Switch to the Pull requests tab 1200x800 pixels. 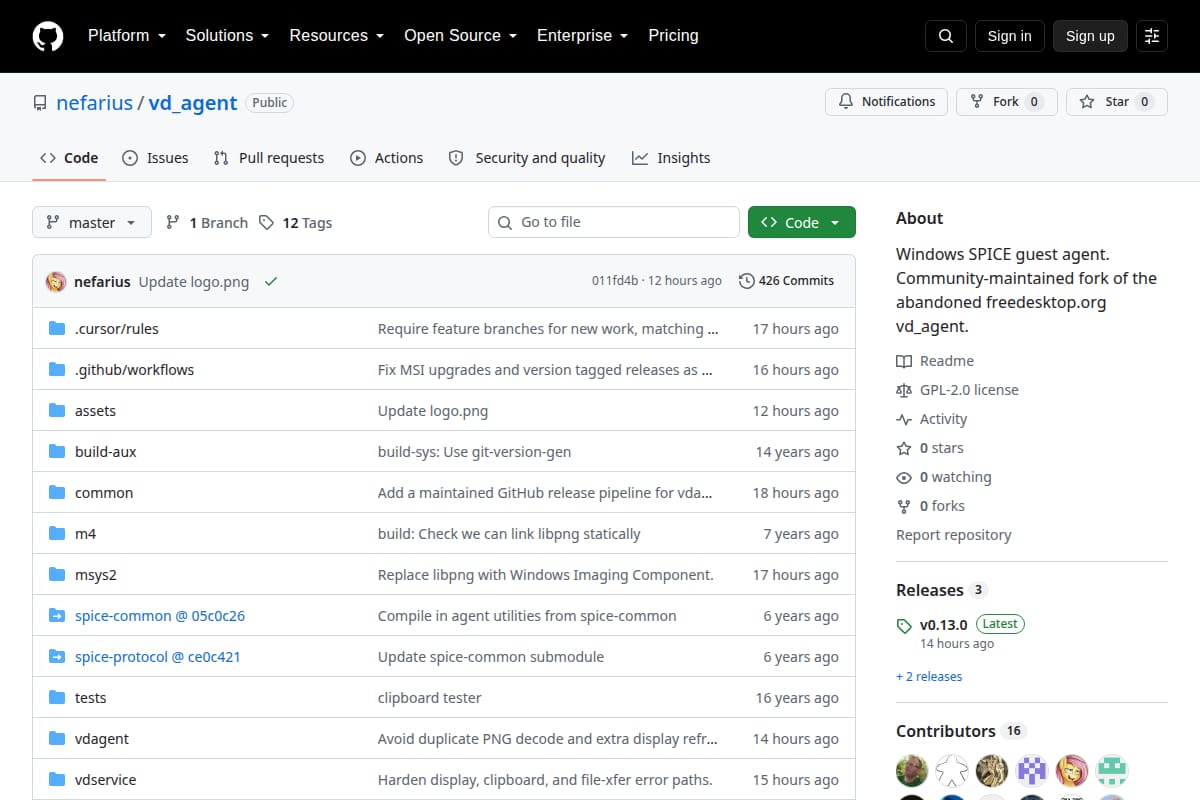click(x=269, y=157)
